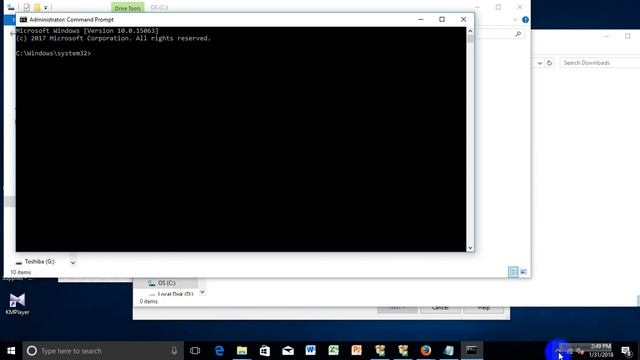Click the File Explorer help question-mark icon
The height and width of the screenshot is (360, 640).
click(x=525, y=20)
